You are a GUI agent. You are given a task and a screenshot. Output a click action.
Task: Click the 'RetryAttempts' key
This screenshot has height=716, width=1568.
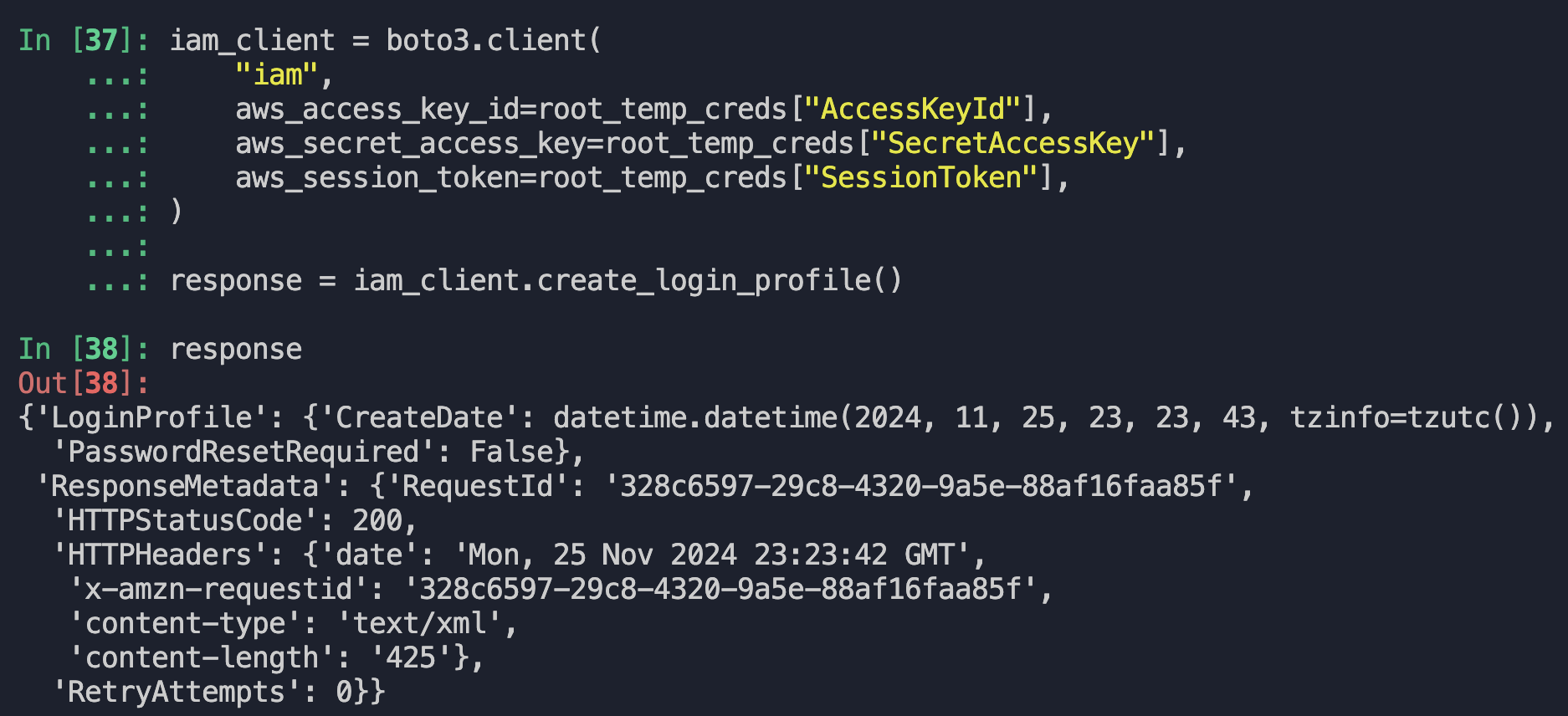tap(177, 692)
